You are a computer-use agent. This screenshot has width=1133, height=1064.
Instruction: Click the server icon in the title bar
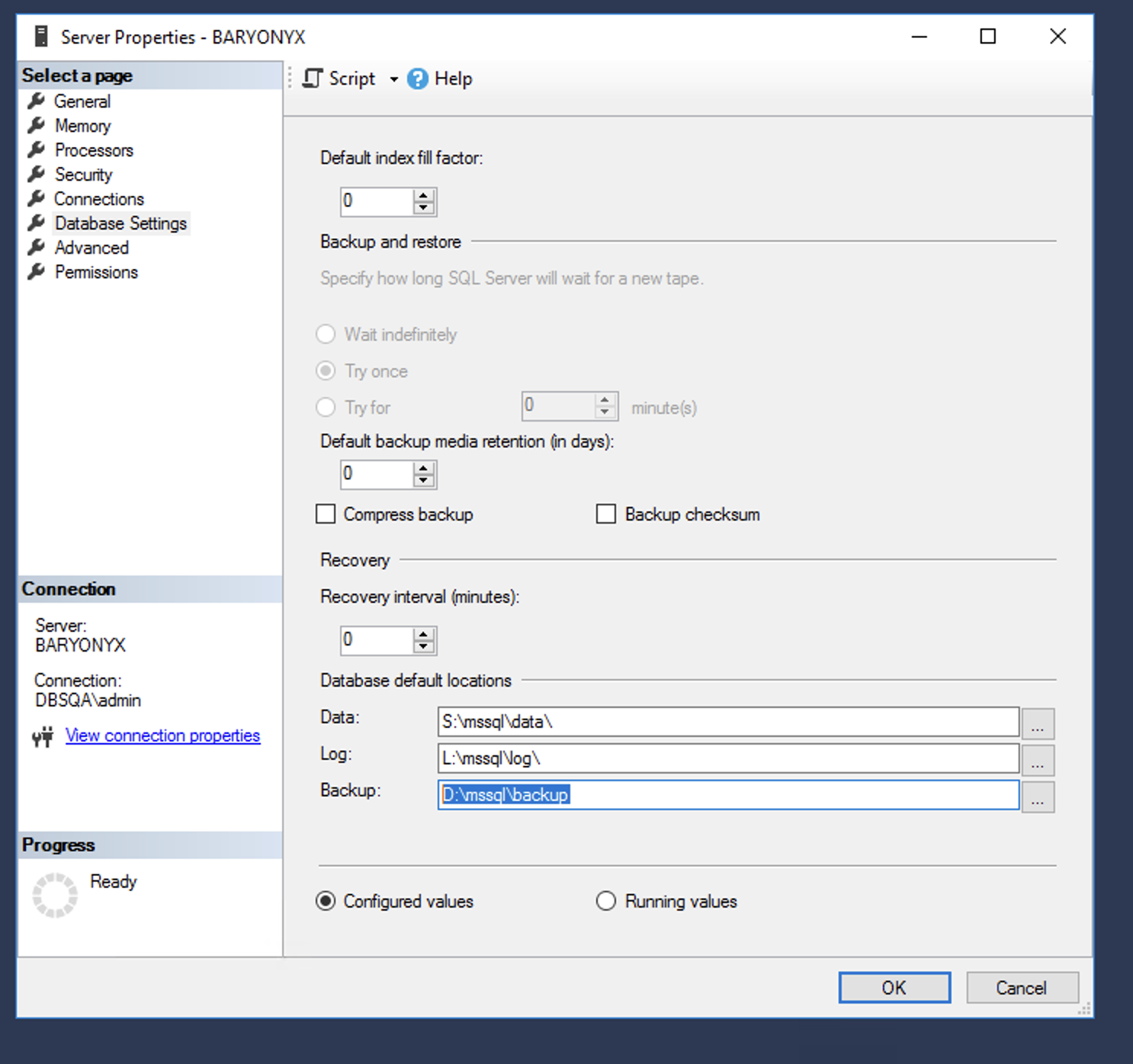click(x=40, y=36)
